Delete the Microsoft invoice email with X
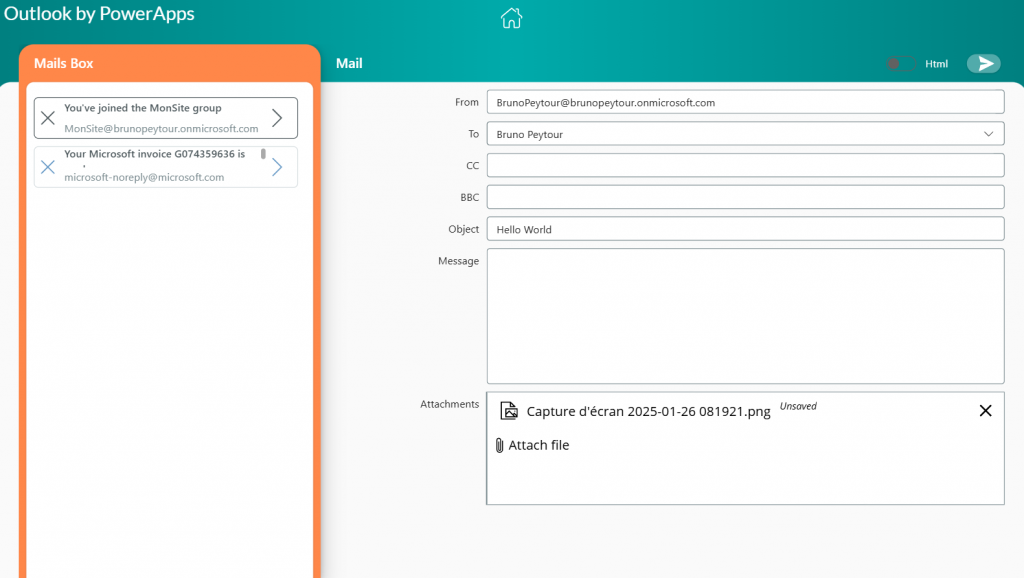The height and width of the screenshot is (578, 1024). (x=48, y=167)
